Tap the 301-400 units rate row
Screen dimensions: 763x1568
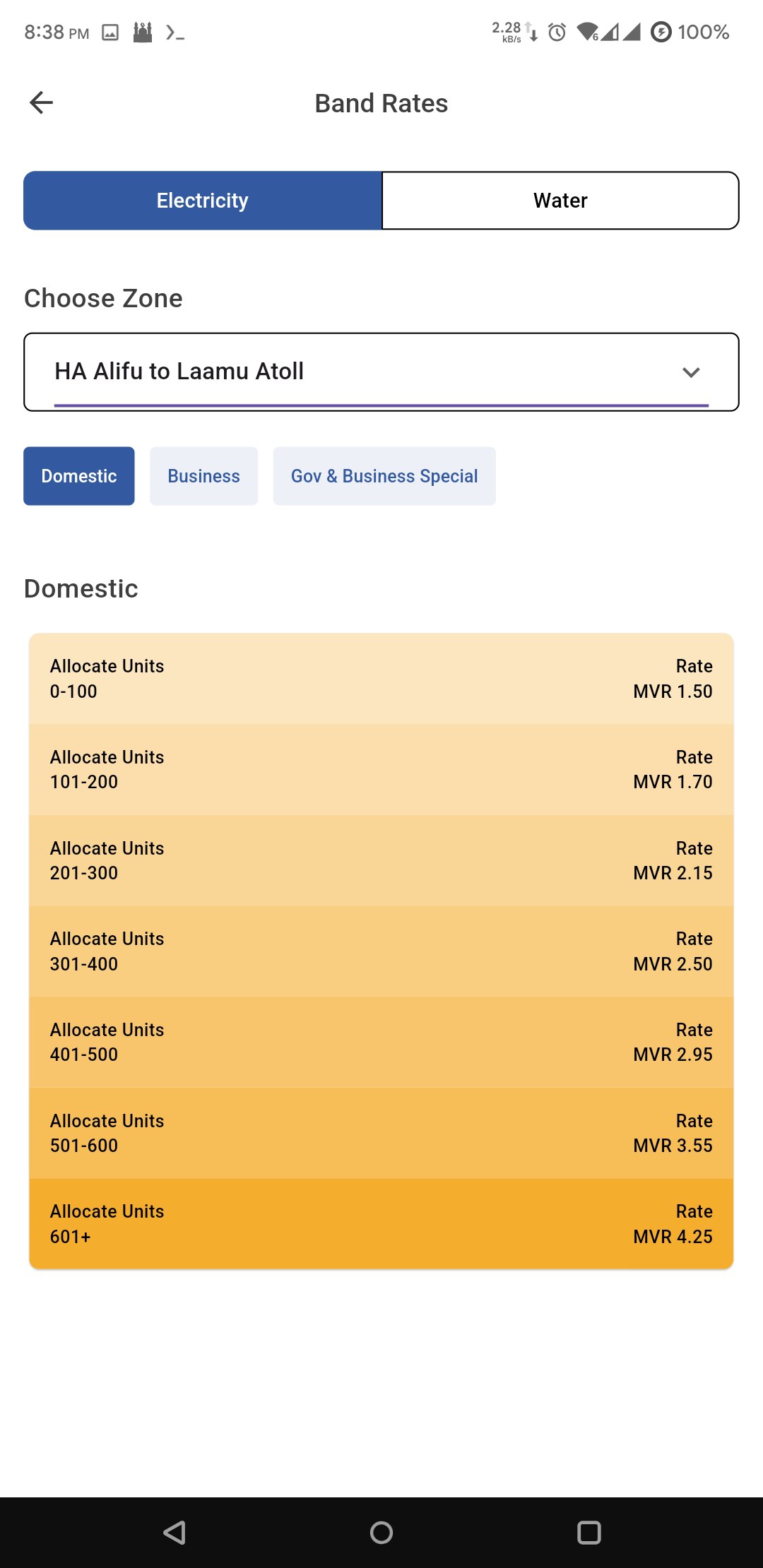pos(381,951)
